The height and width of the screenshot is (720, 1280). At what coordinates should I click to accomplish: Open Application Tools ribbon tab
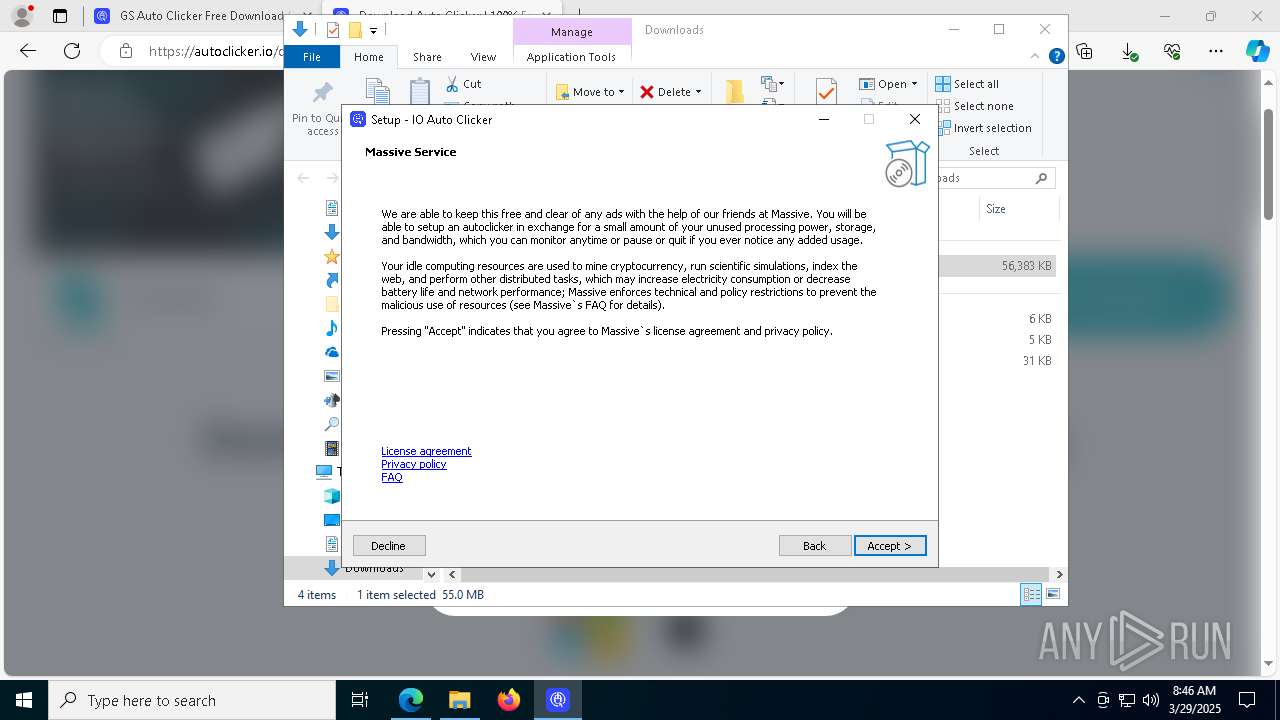571,57
